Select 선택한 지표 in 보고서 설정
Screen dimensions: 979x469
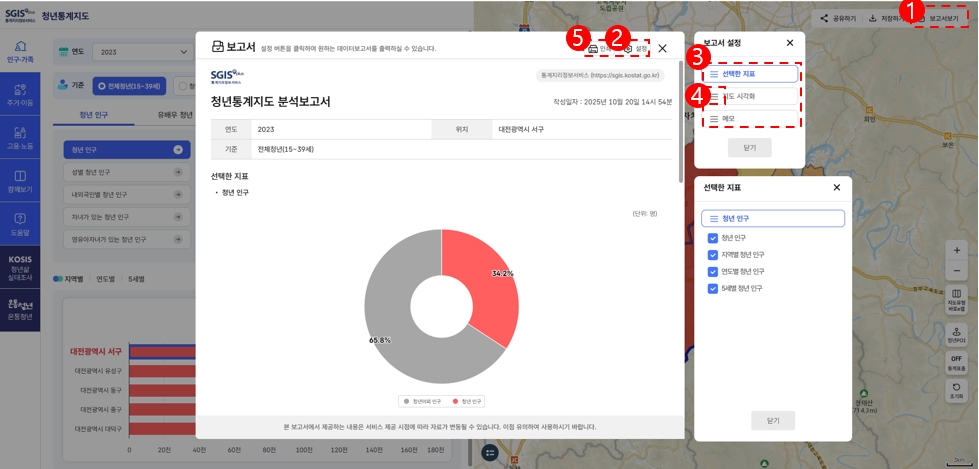coord(750,74)
